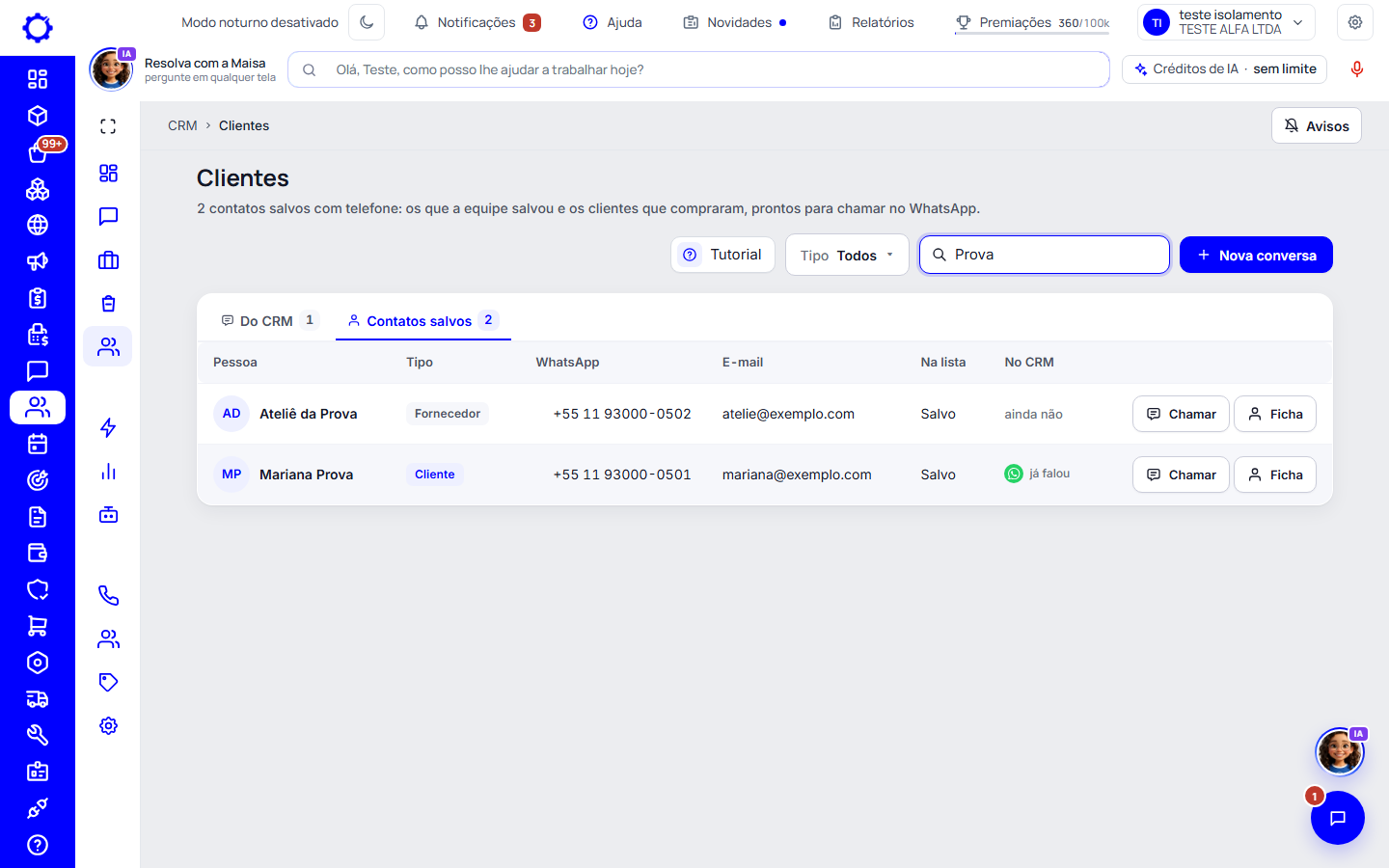The height and width of the screenshot is (868, 1389).
Task: Click the briefcase icon in CRM submenu
Action: [108, 259]
